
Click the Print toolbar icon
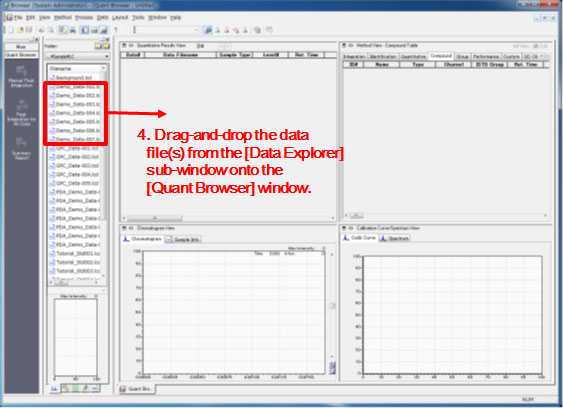[x=42, y=30]
